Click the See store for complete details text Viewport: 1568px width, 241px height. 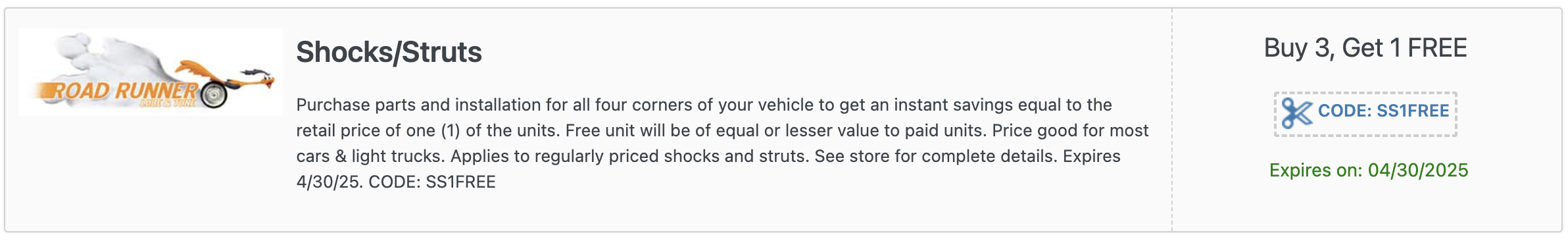936,156
